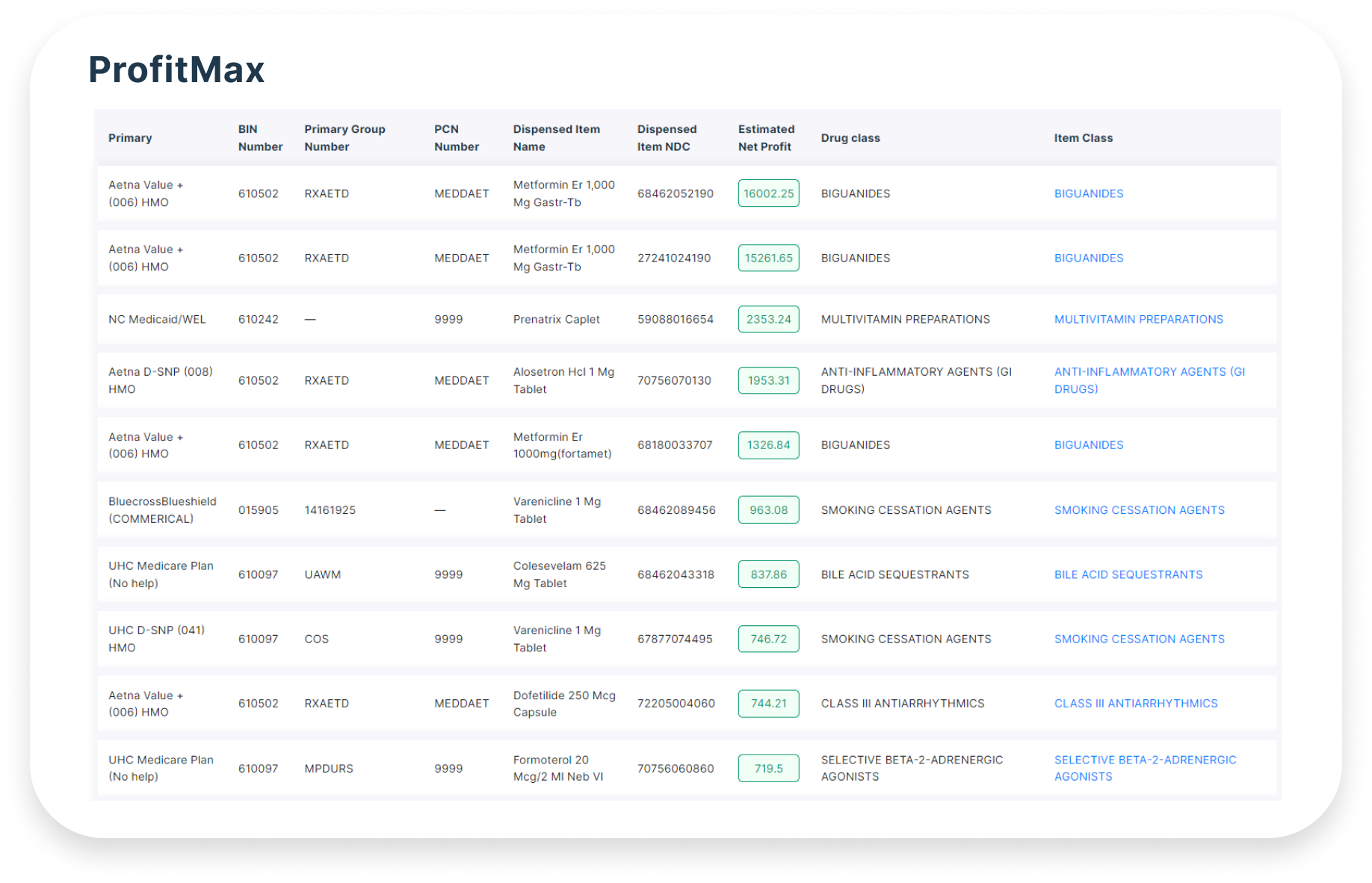
Task: Select the Item Class column header
Action: click(x=1083, y=138)
